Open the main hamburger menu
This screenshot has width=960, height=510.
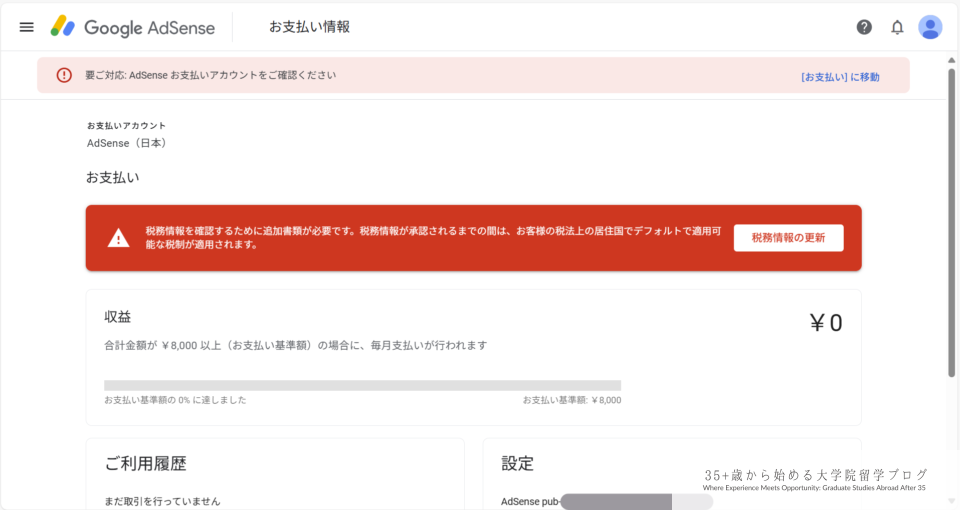click(27, 27)
